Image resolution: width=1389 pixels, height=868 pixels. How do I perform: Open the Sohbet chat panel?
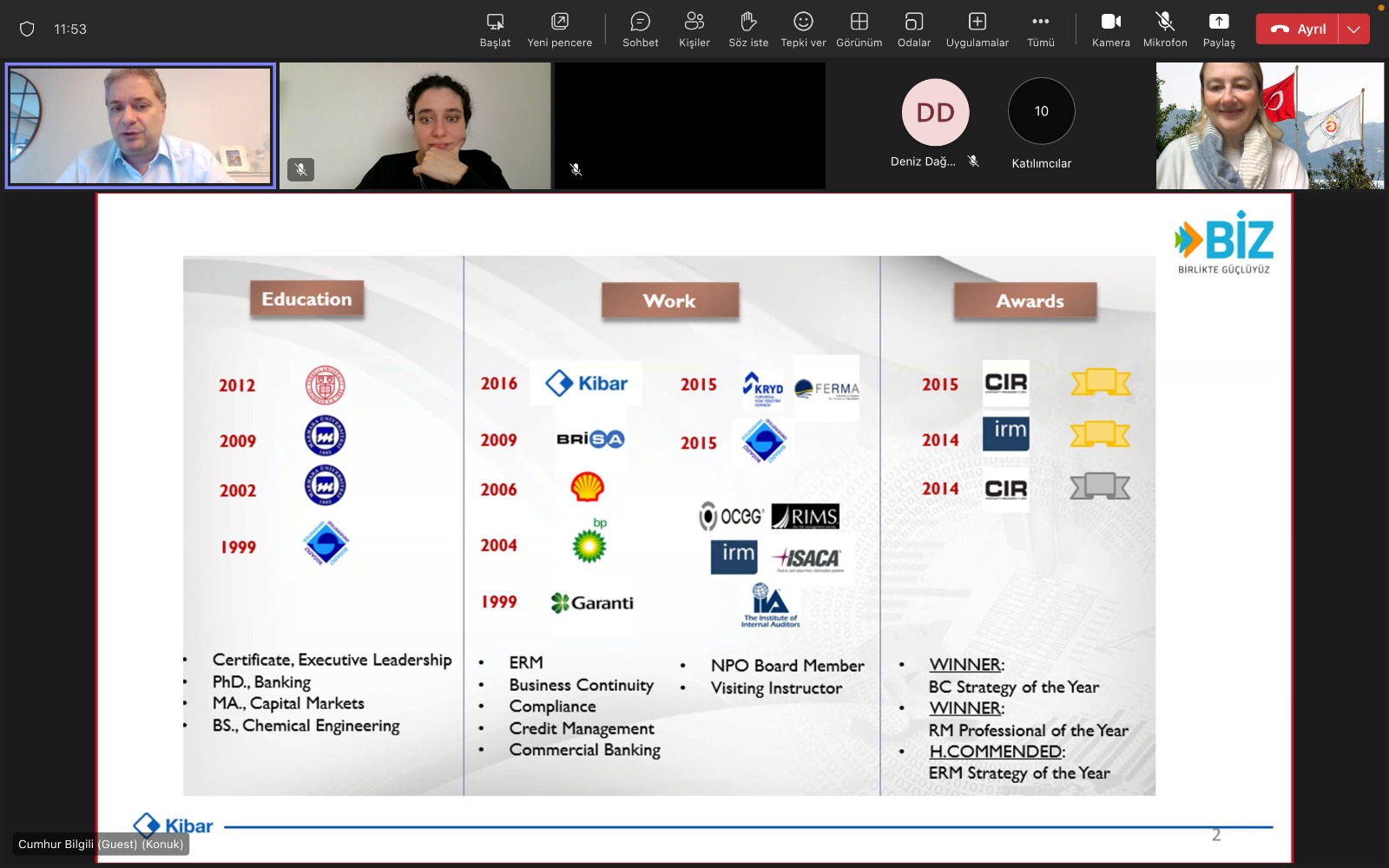pos(640,30)
